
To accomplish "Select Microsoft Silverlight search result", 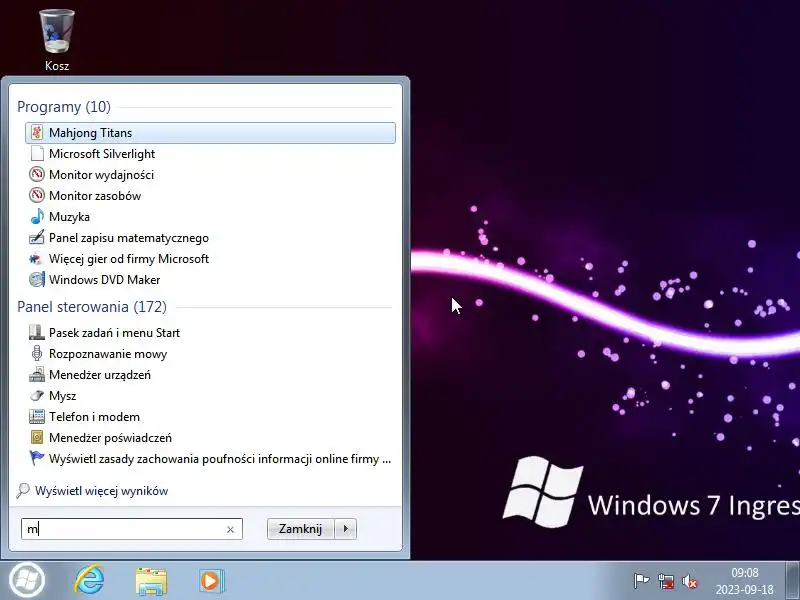I will pos(102,154).
